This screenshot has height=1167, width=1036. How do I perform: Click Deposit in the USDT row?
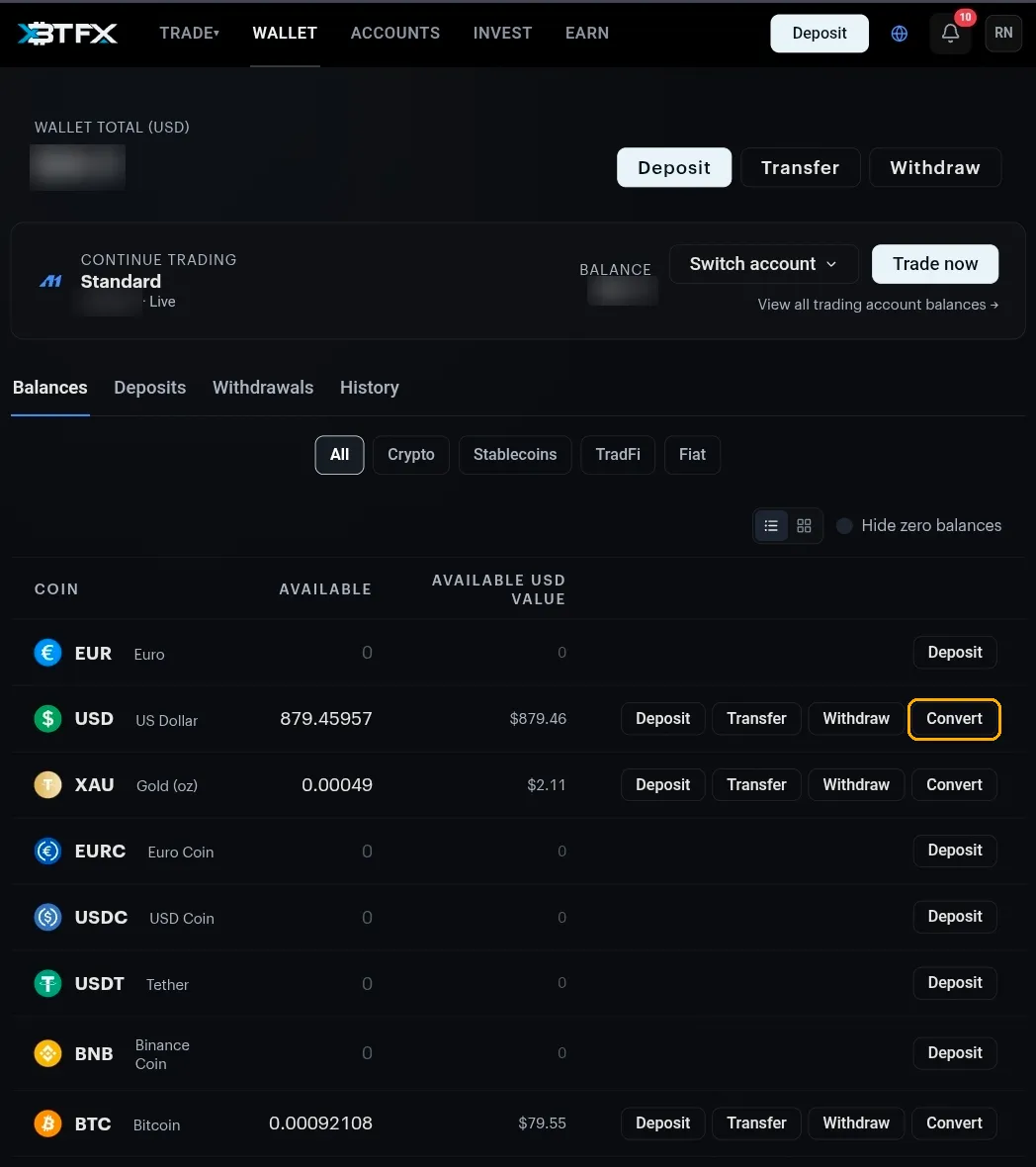[955, 983]
